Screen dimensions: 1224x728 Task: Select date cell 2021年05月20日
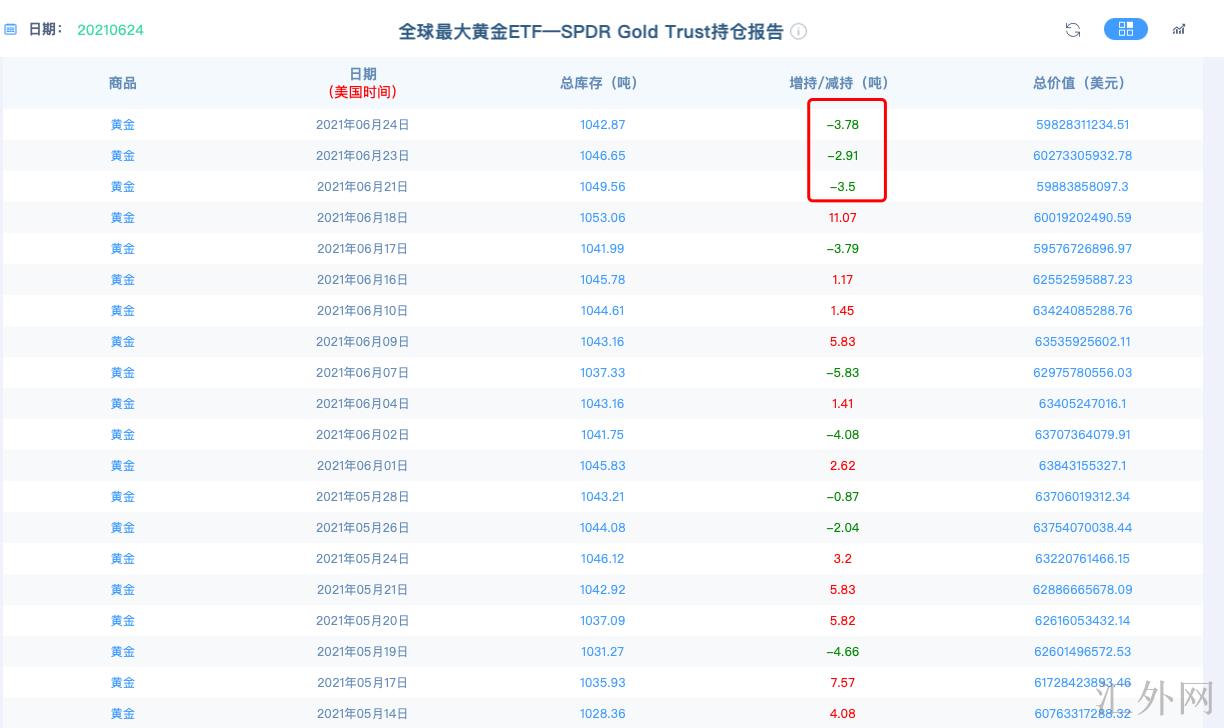(363, 621)
